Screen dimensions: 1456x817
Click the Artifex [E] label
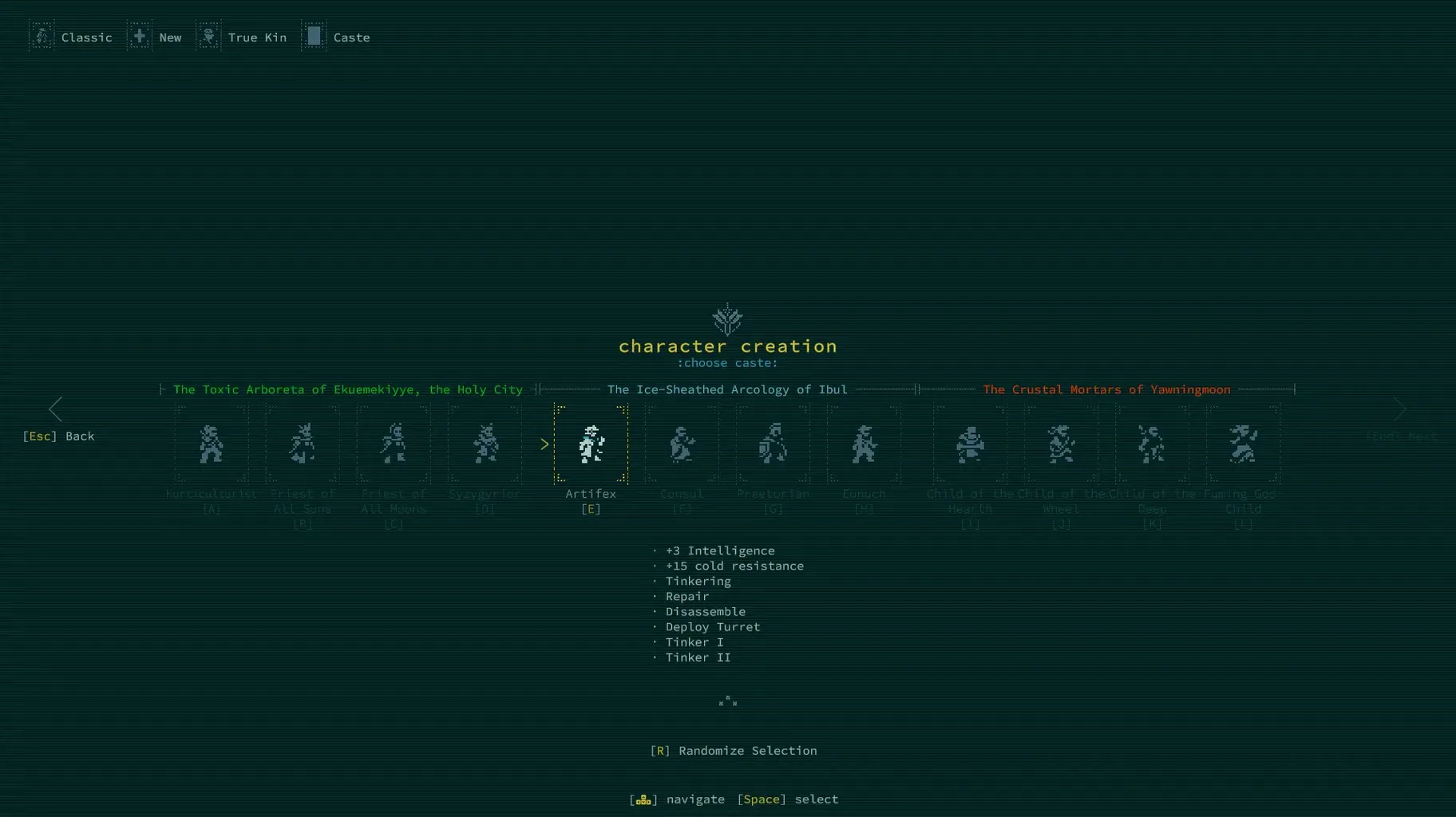pos(591,501)
